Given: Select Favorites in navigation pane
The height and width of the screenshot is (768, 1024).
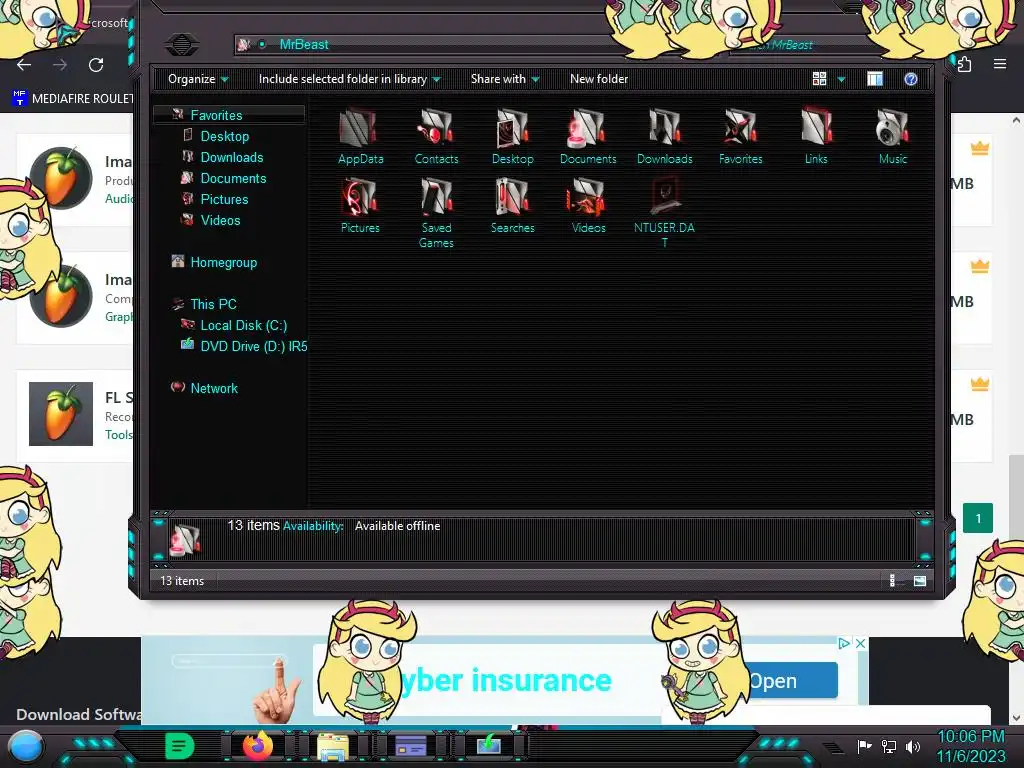Looking at the screenshot, I should click(216, 115).
